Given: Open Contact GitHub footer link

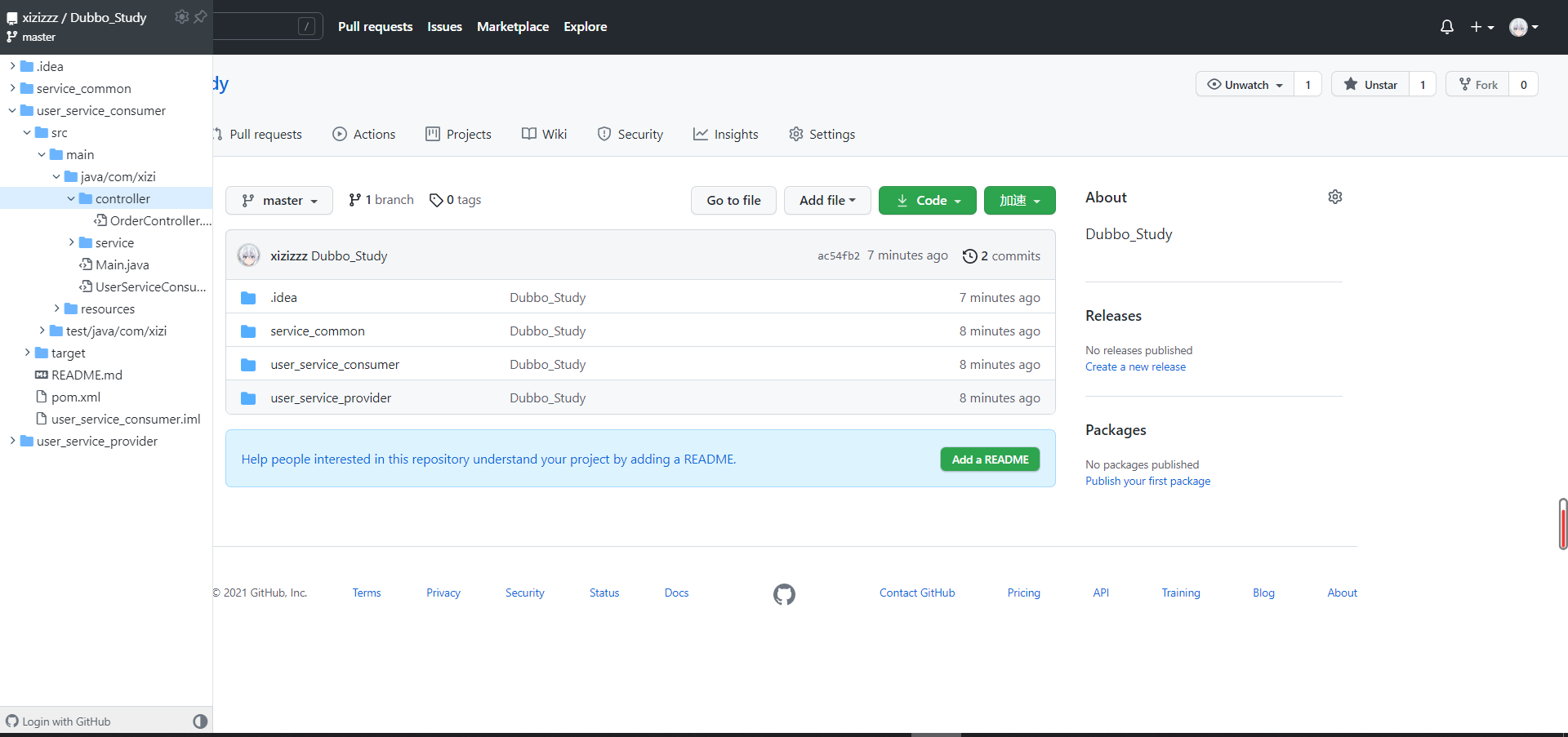Looking at the screenshot, I should [x=917, y=593].
